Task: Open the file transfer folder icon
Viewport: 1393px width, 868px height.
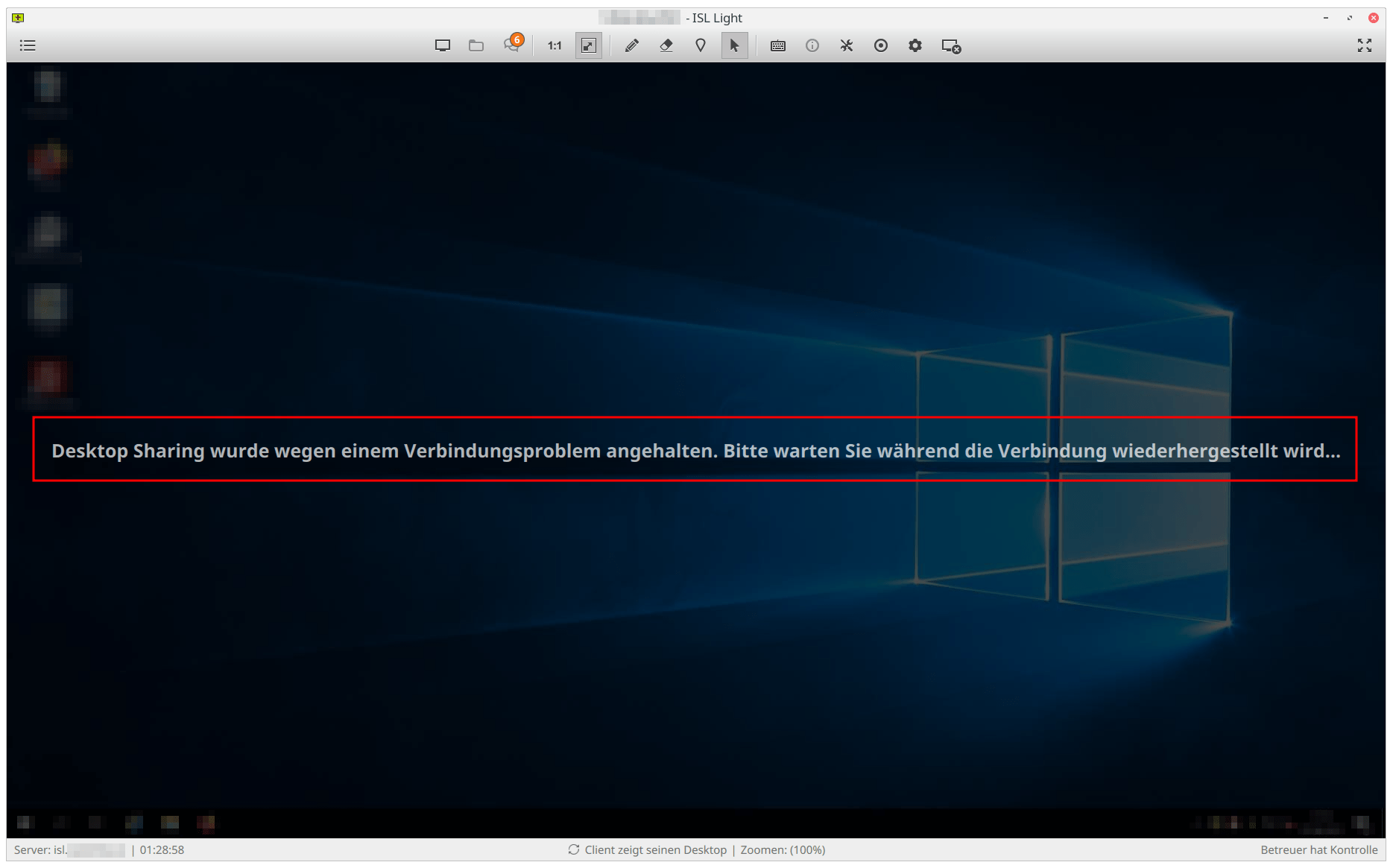Action: (476, 45)
